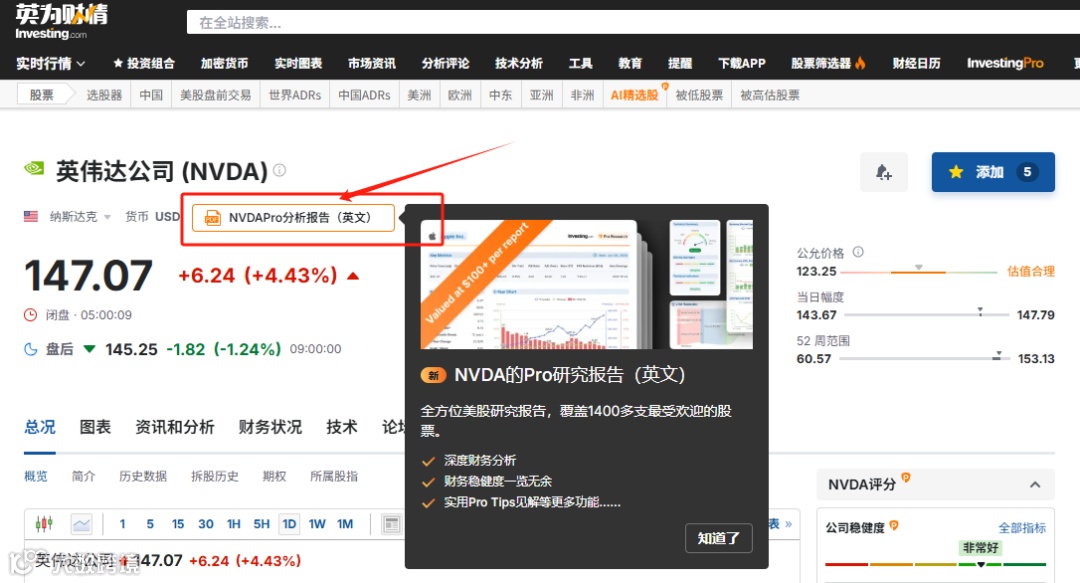Open the 历史数据 sub-tab
The width and height of the screenshot is (1080, 583).
click(143, 476)
